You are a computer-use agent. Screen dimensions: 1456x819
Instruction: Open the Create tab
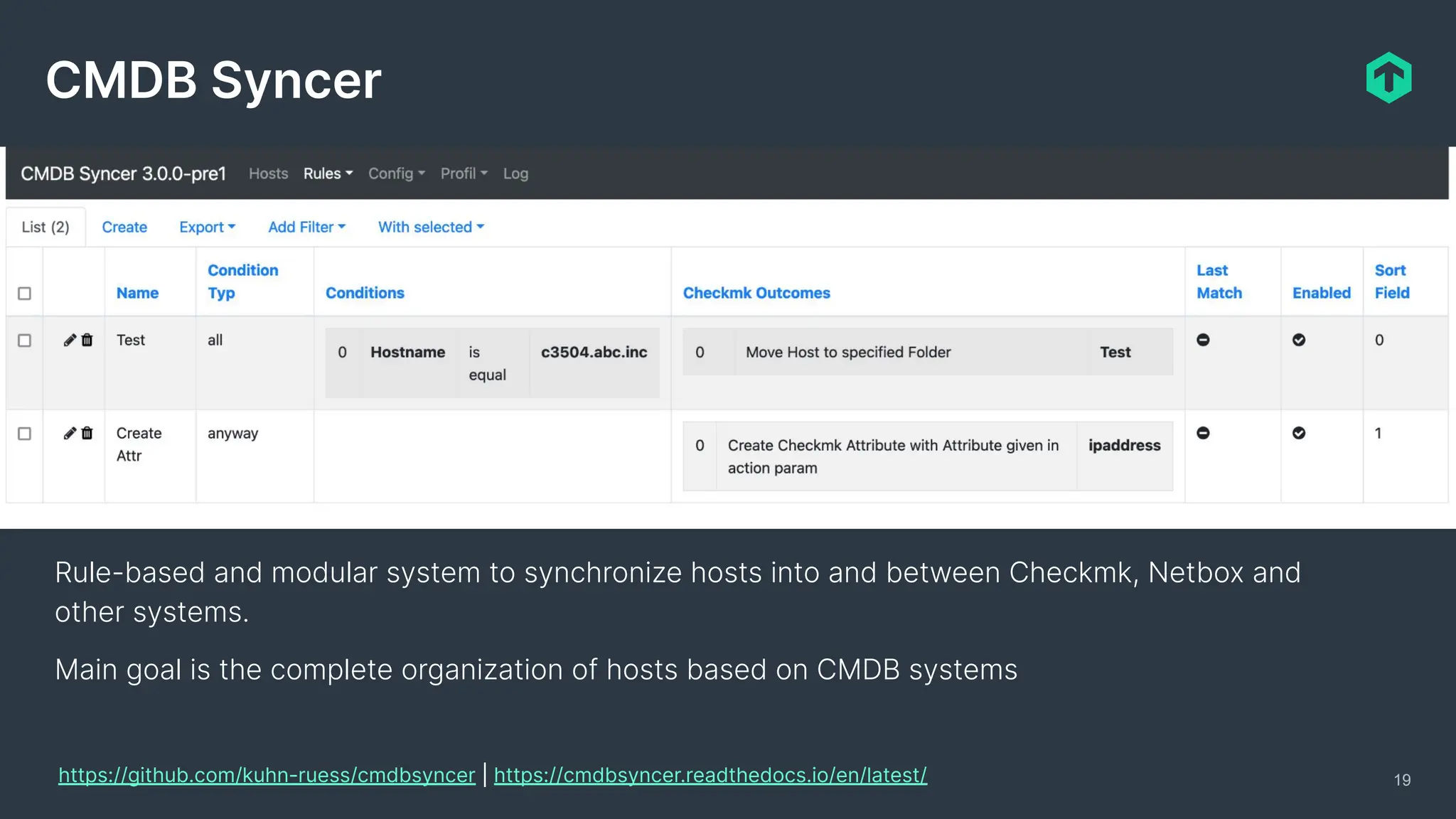click(x=124, y=227)
